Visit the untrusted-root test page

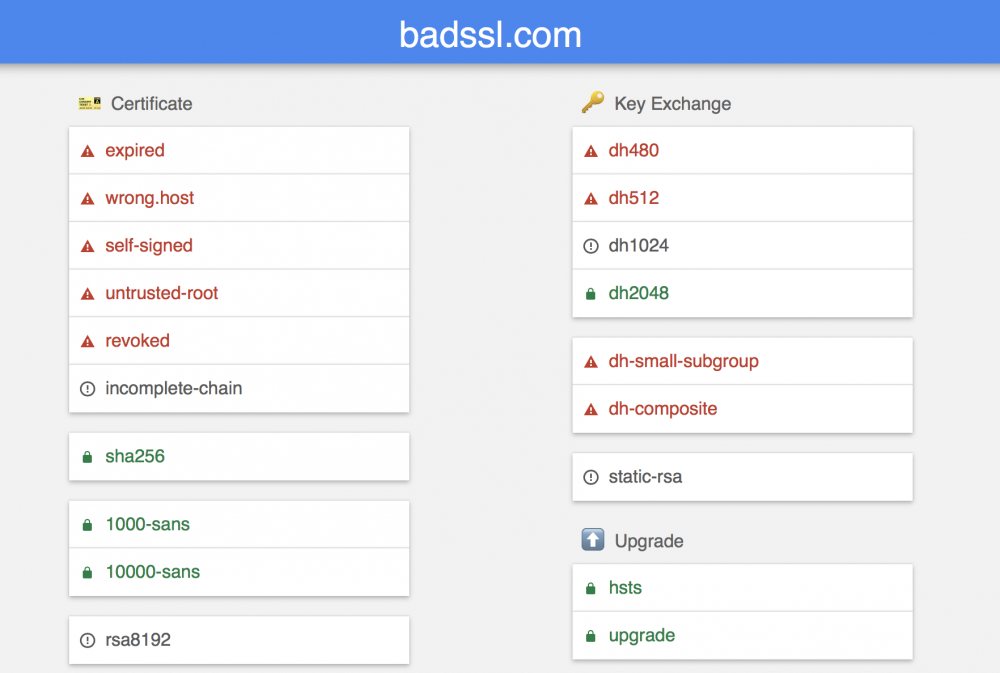coord(162,293)
